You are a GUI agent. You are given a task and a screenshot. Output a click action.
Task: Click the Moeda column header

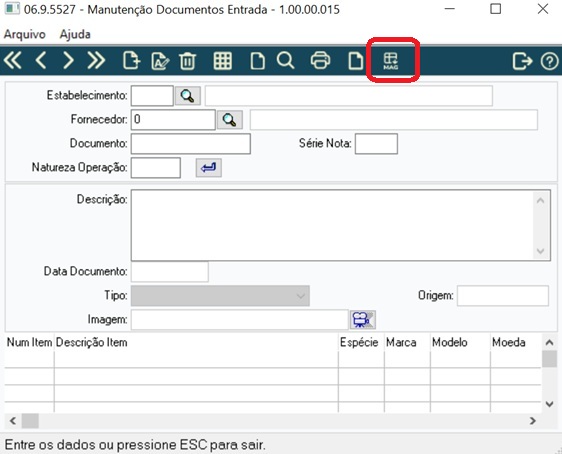coord(515,343)
